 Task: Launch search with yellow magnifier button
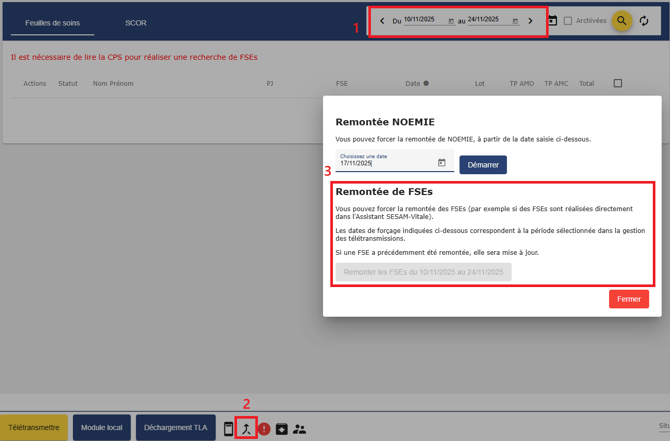tap(622, 21)
